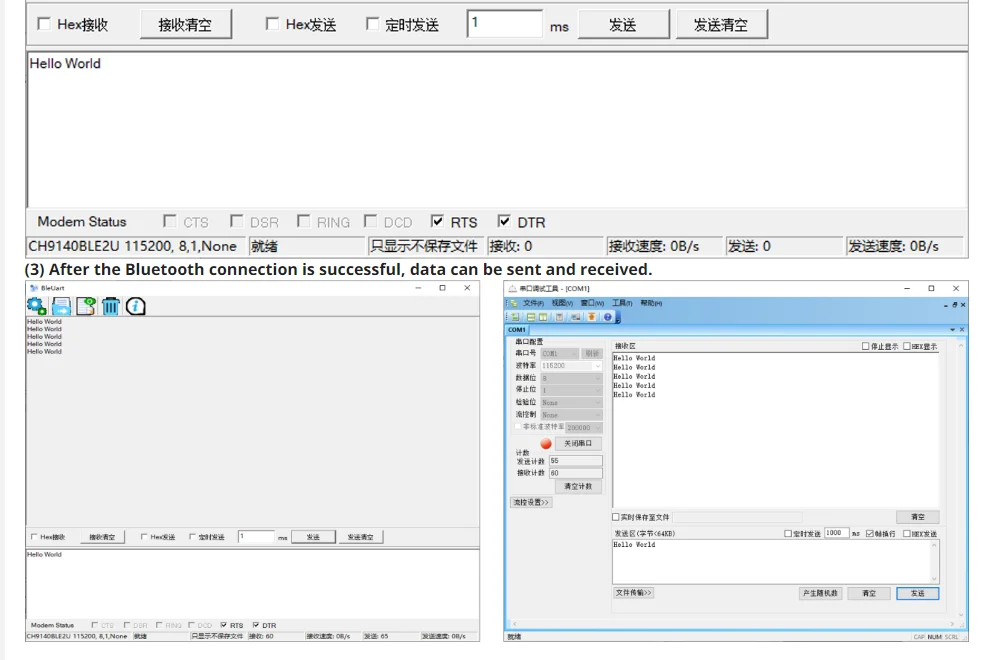Focus the ms interval field in the enlarged upper panel
Image resolution: width=989 pixels, height=660 pixels.
[x=505, y=24]
